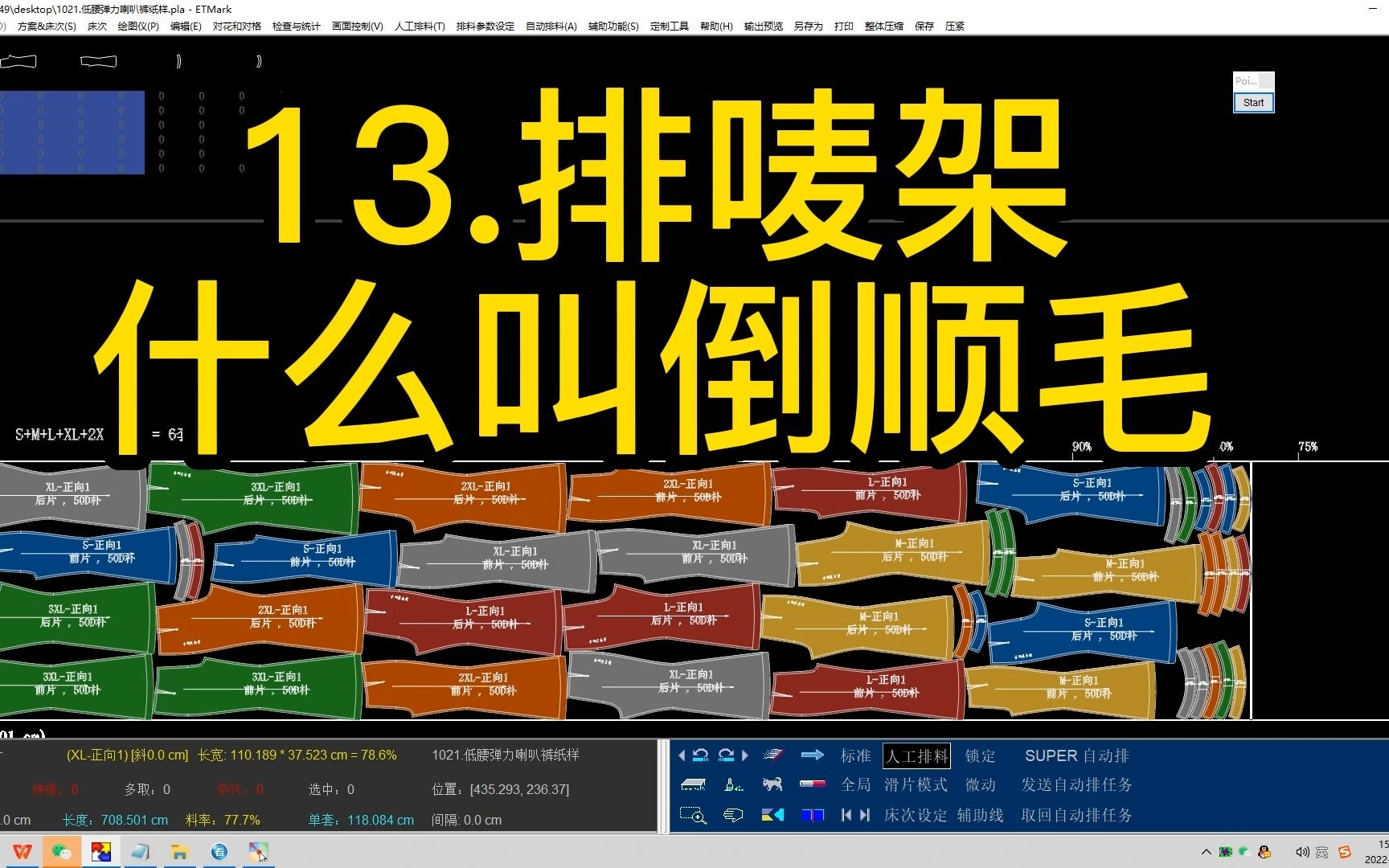Image resolution: width=1389 pixels, height=868 pixels.
Task: Open the 画面控制(V) menu
Action: point(358,26)
